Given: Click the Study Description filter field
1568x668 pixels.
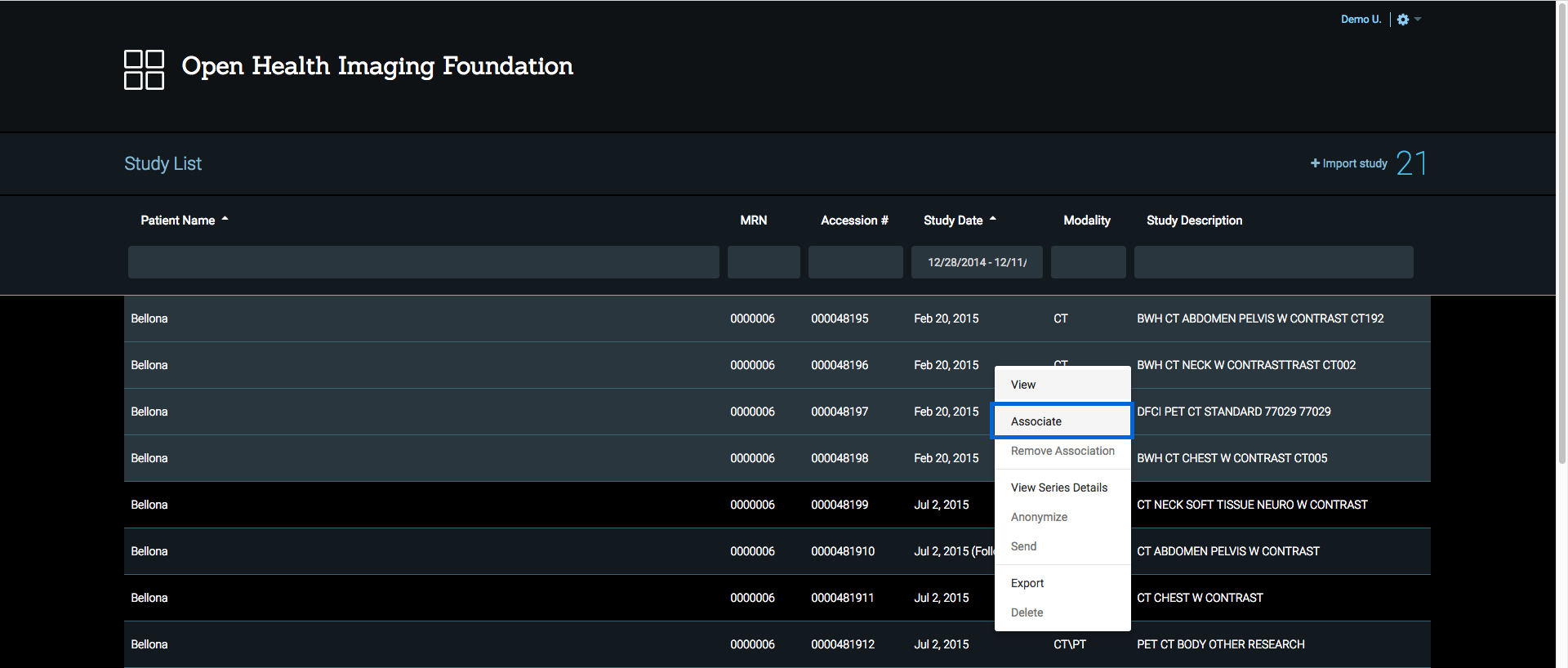Looking at the screenshot, I should (1273, 262).
